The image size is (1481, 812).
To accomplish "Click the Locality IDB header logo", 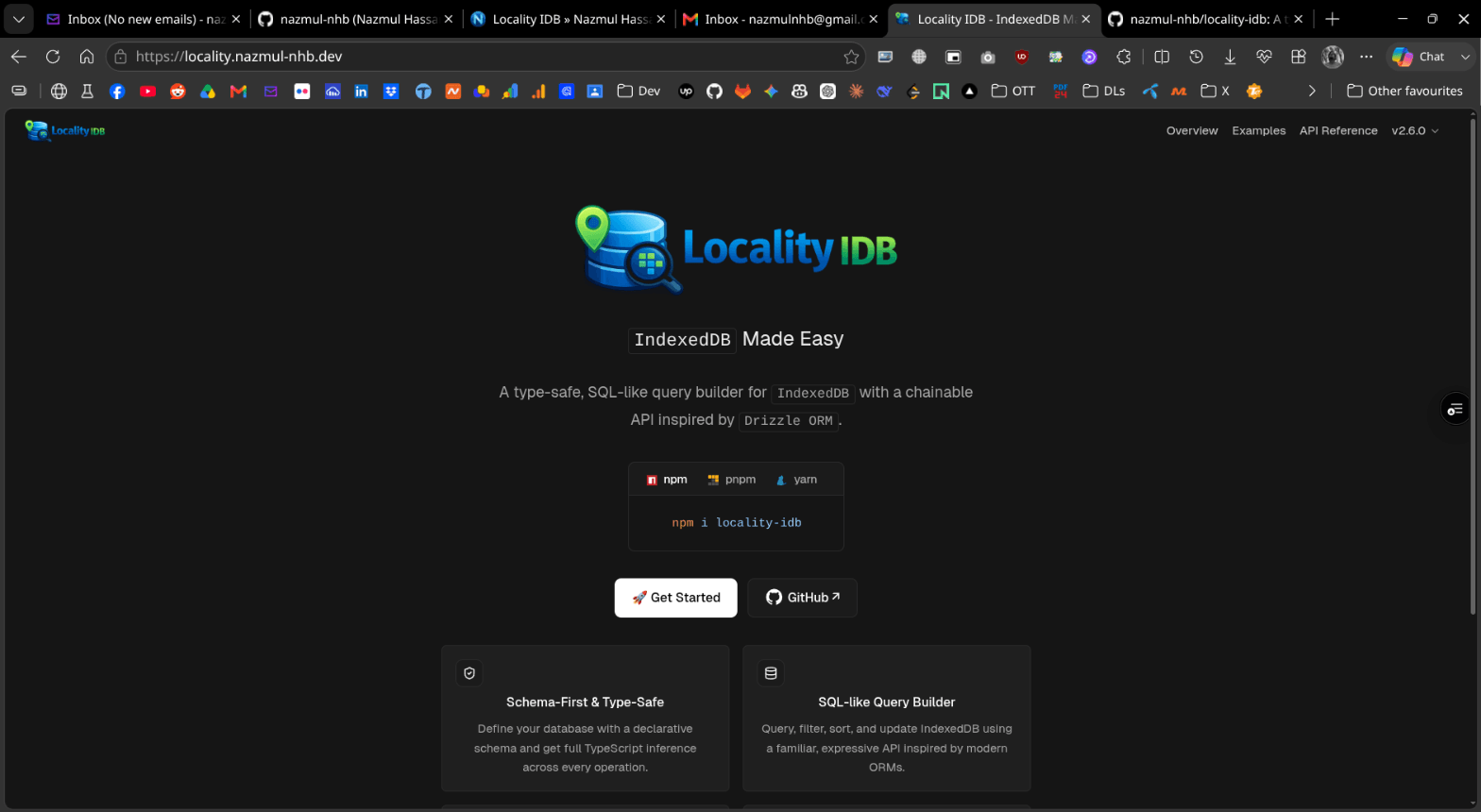I will pyautogui.click(x=65, y=130).
